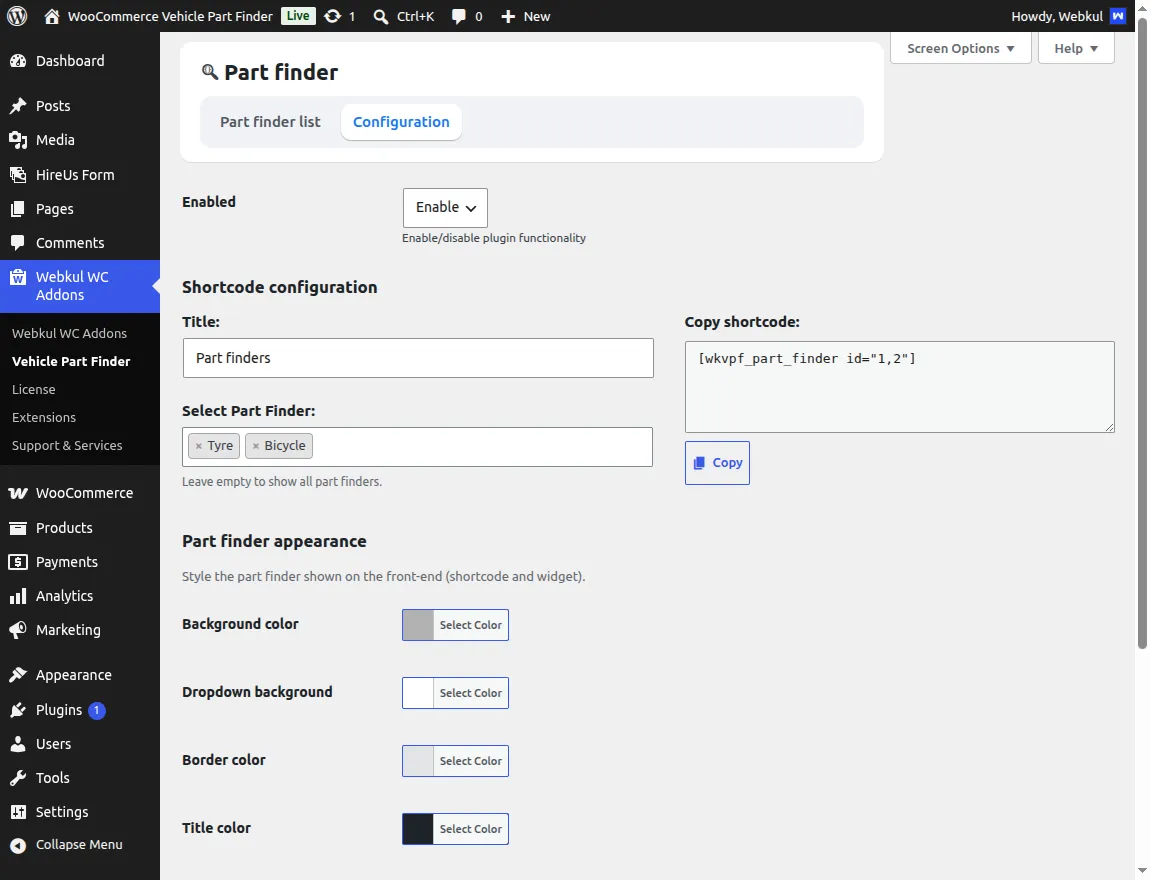The height and width of the screenshot is (880, 1150).
Task: Click the Plugins plug icon
Action: (x=18, y=710)
